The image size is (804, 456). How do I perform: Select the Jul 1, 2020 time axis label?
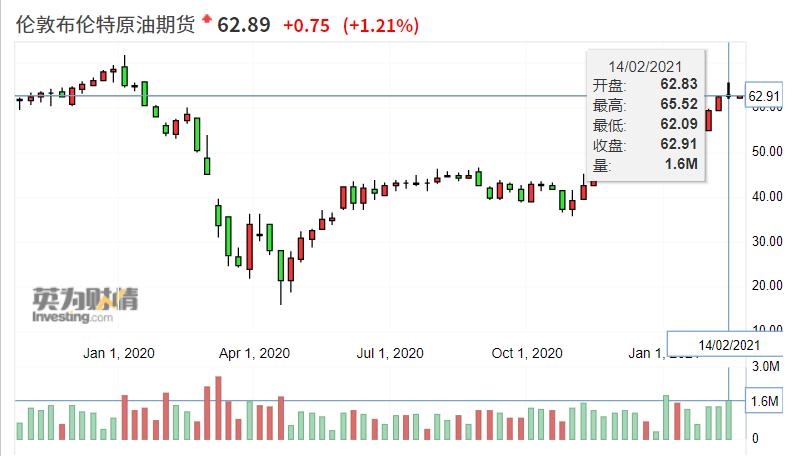click(390, 352)
